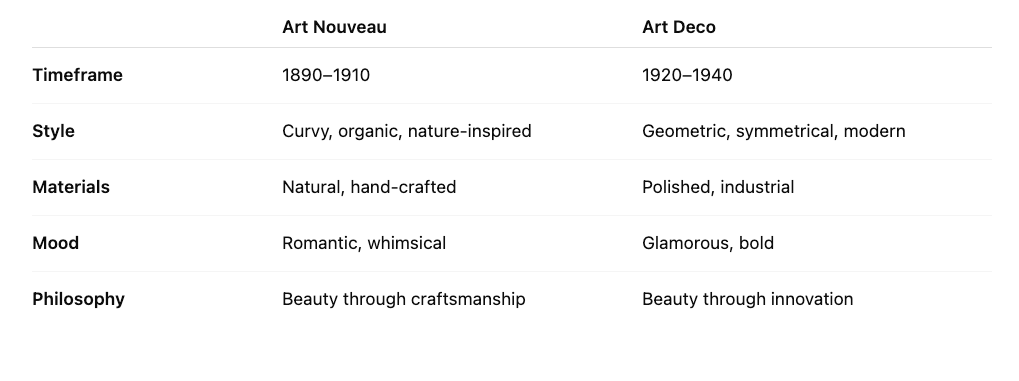The image size is (1019, 381).
Task: Select the Materials row label
Action: pyautogui.click(x=71, y=187)
